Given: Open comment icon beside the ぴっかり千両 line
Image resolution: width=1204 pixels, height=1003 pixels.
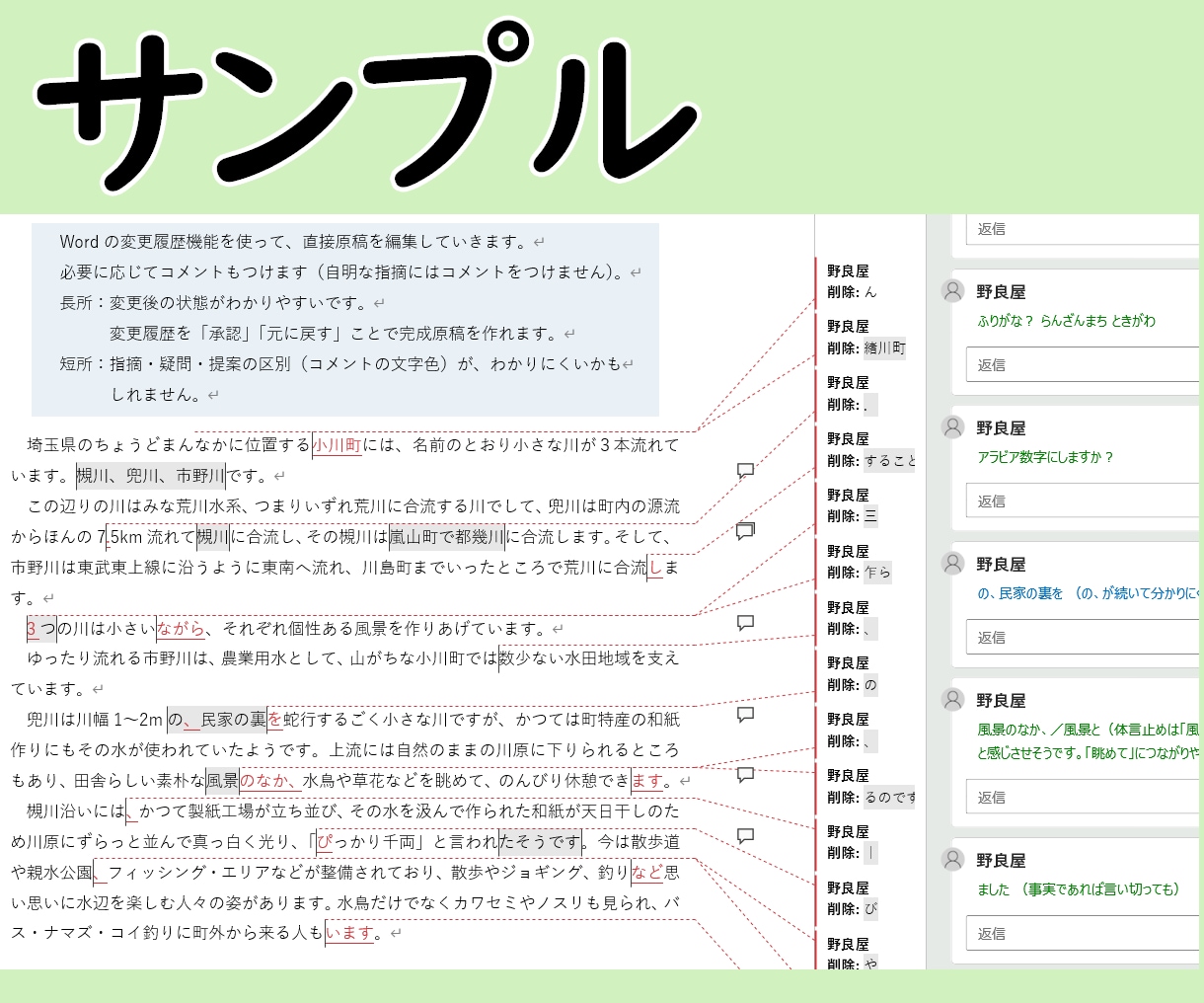Looking at the screenshot, I should point(746,836).
